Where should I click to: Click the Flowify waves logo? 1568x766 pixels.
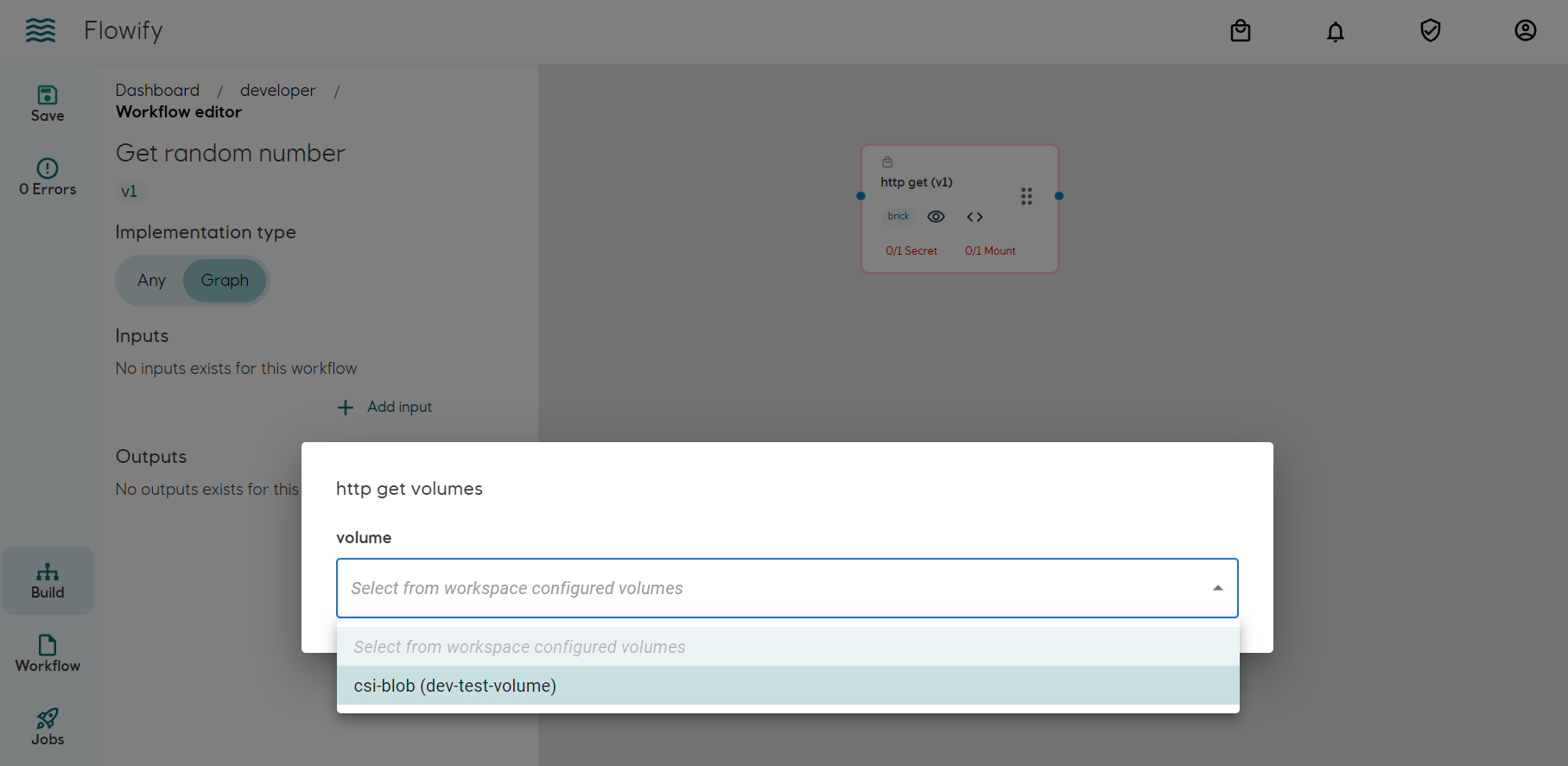[41, 31]
